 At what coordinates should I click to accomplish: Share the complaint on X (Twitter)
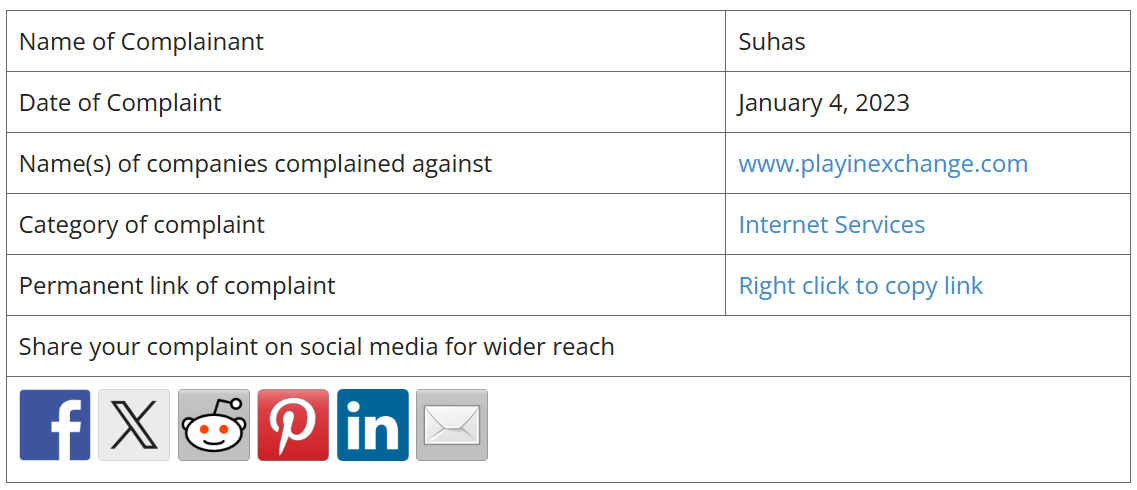click(x=134, y=425)
